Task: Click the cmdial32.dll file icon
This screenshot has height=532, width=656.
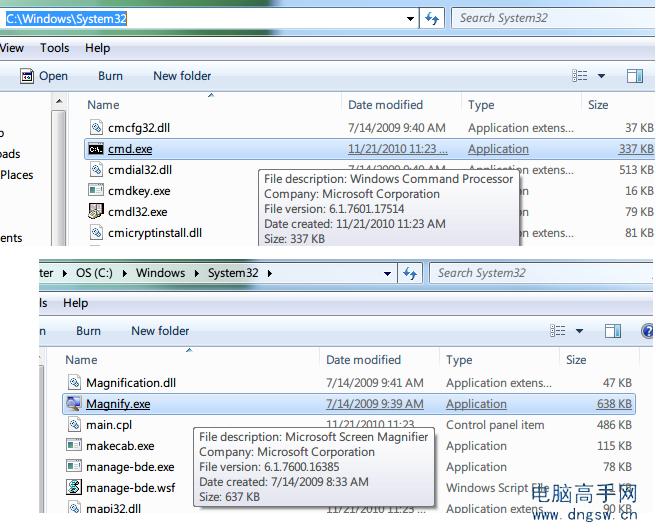Action: [x=96, y=169]
